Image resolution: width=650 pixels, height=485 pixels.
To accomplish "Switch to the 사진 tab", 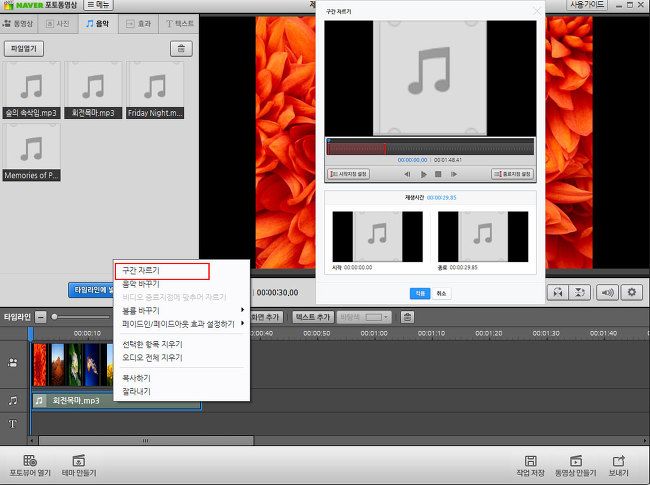I will pos(58,24).
